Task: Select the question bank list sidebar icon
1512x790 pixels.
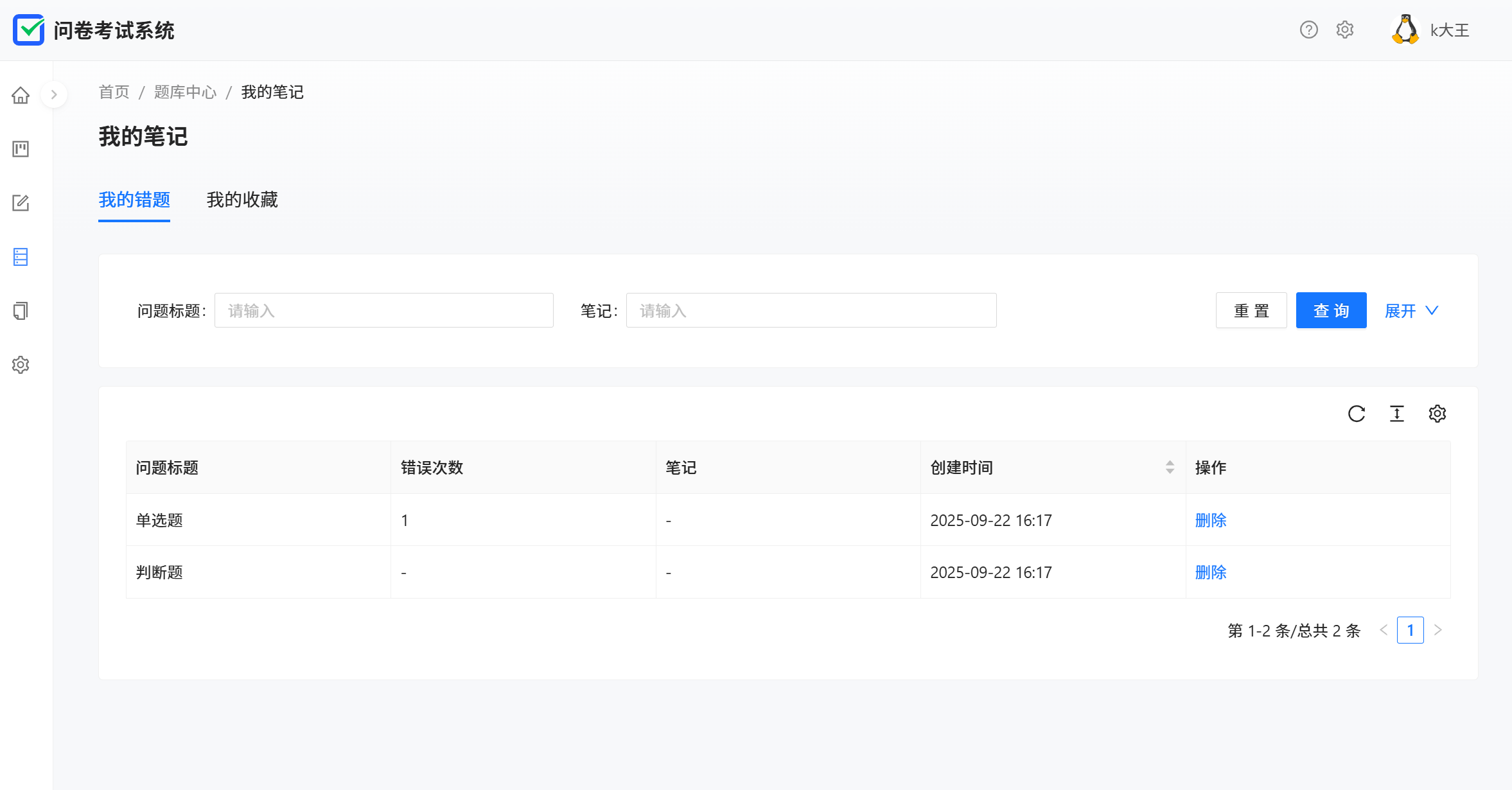Action: [x=21, y=257]
